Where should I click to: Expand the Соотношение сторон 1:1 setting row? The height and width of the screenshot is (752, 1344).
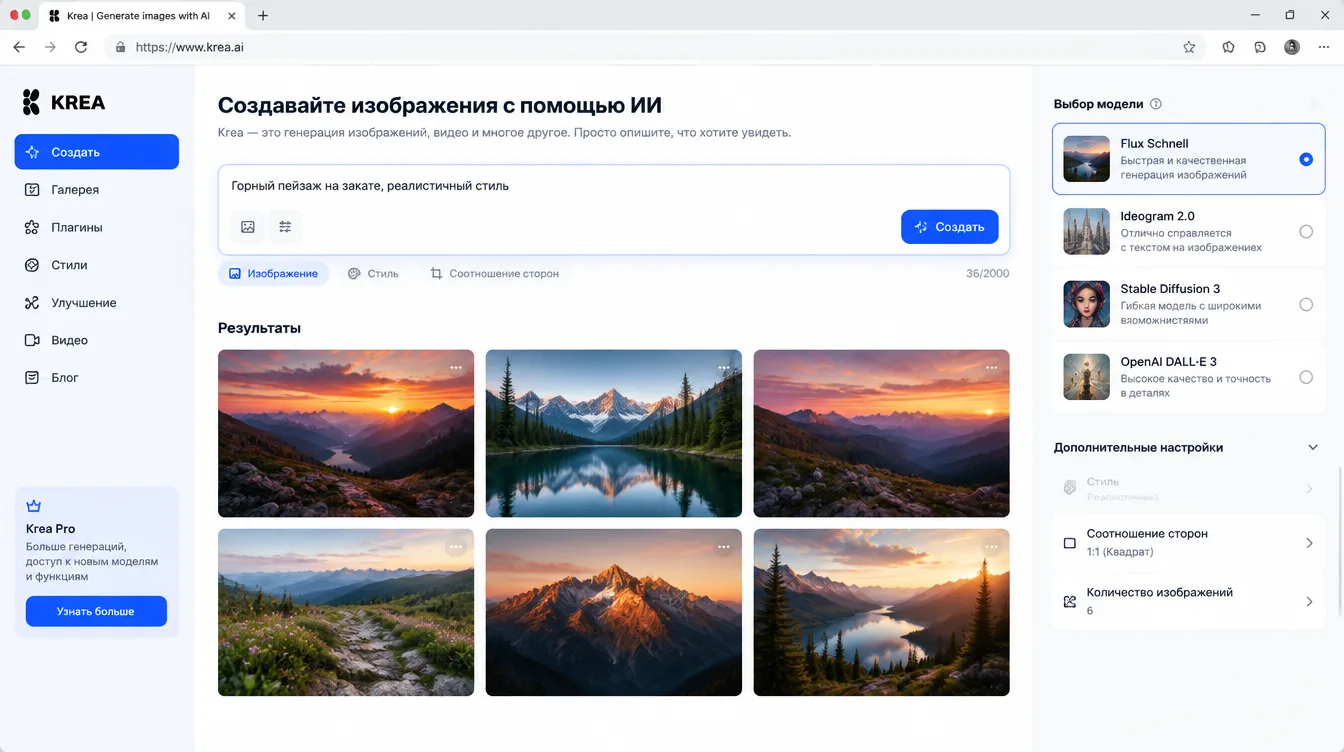pyautogui.click(x=1189, y=543)
